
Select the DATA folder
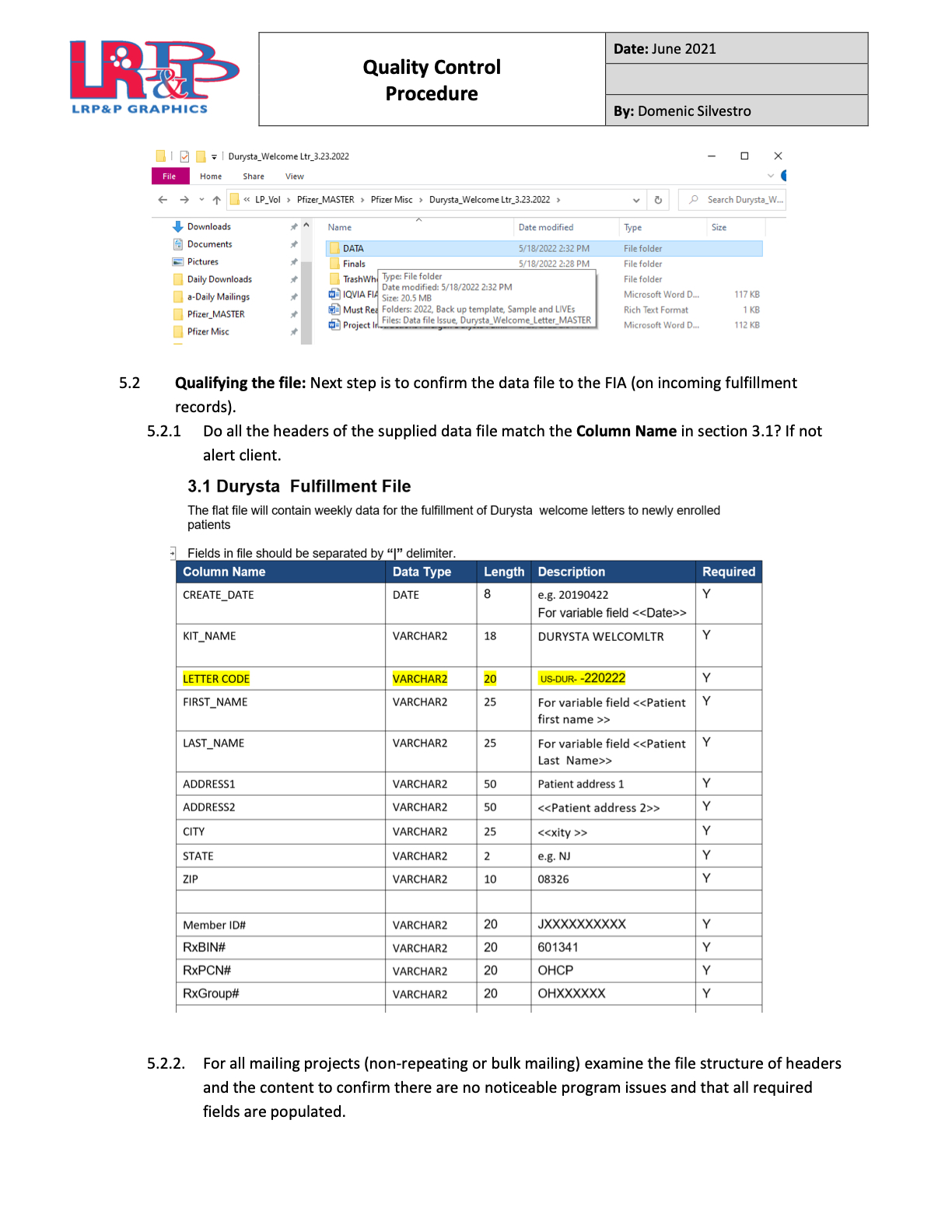click(544, 249)
